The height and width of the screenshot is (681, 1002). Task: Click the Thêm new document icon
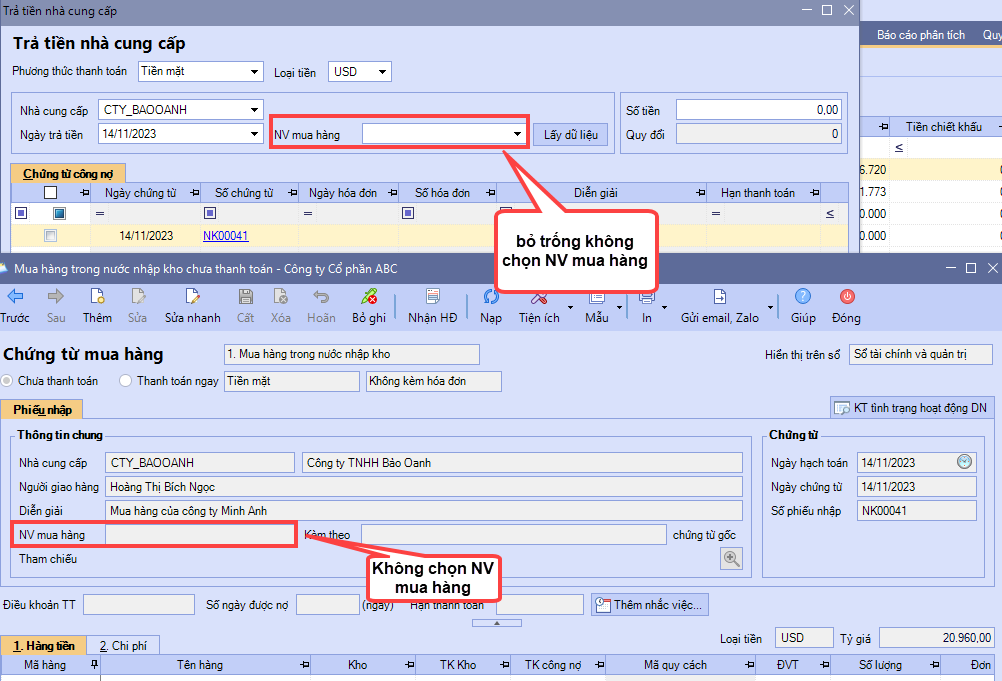tap(97, 296)
